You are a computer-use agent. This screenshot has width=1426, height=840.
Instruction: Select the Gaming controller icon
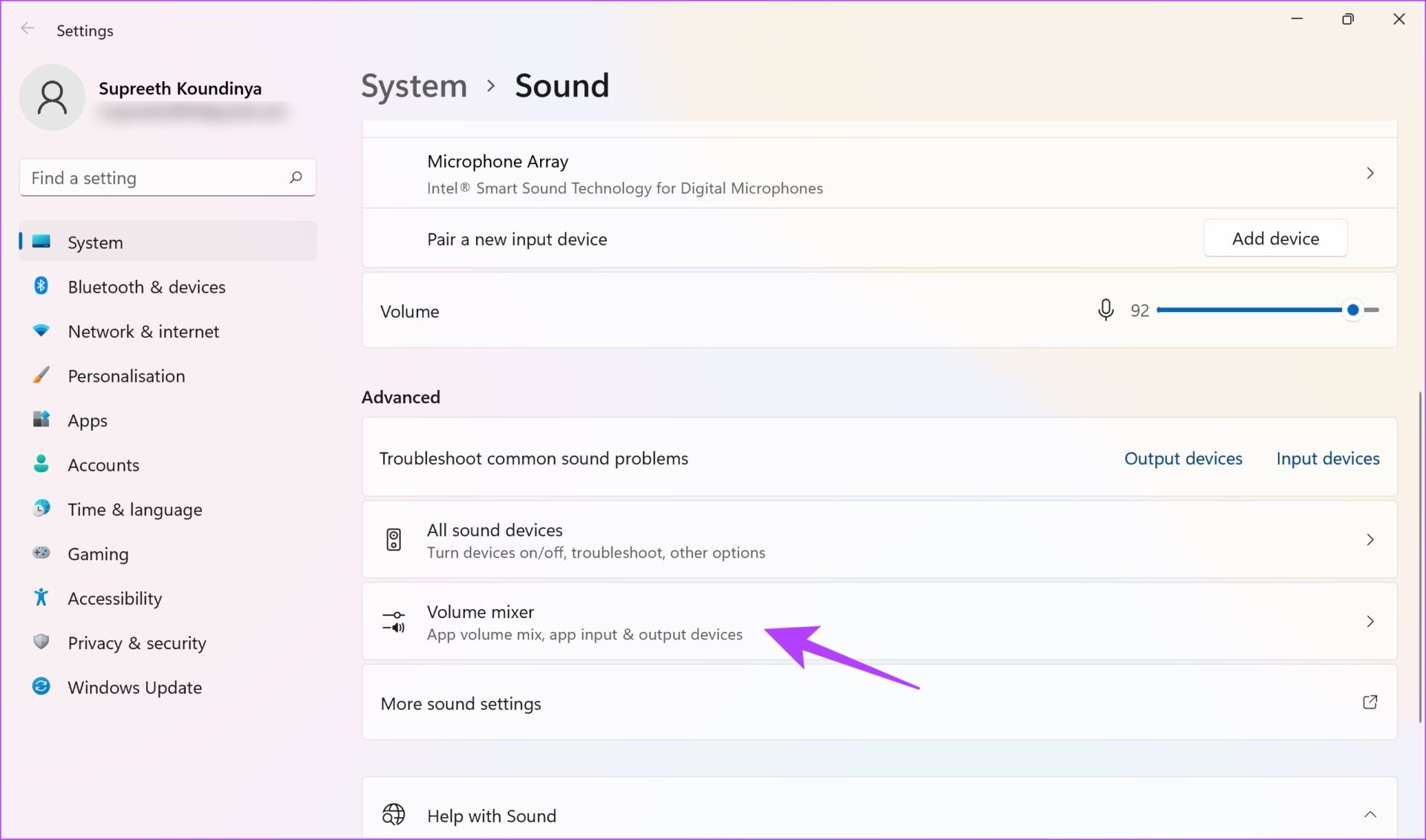[41, 553]
